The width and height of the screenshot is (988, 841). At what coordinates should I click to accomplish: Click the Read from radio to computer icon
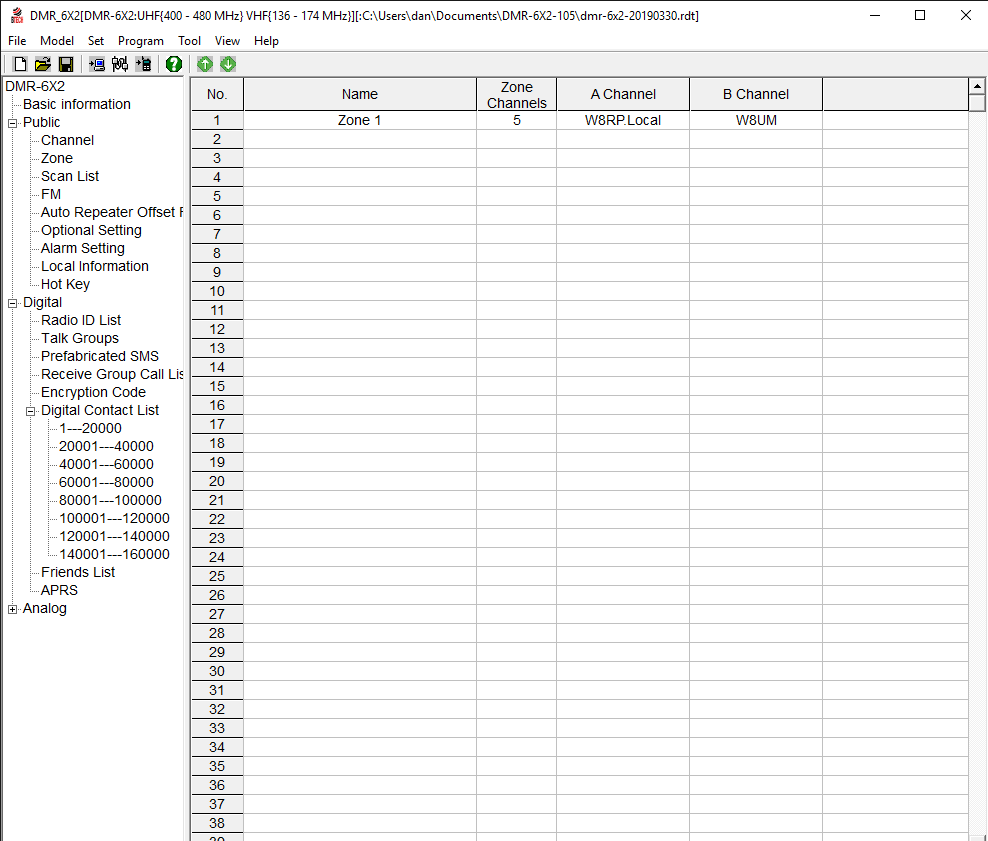point(97,64)
